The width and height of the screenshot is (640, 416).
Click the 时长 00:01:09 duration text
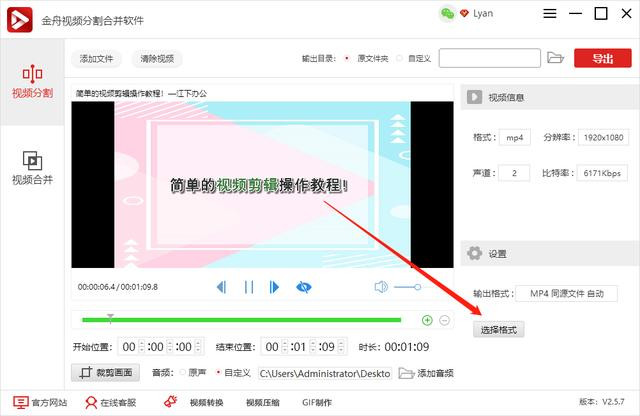tap(394, 347)
